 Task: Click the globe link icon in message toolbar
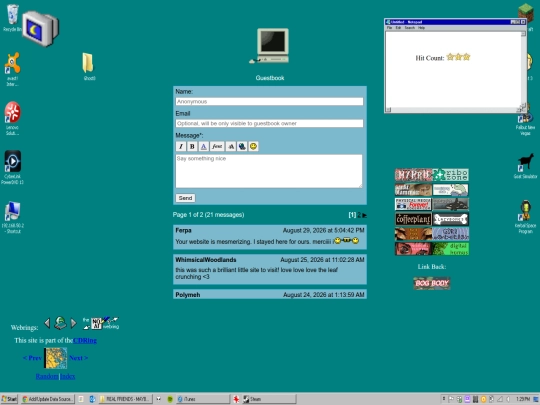click(x=242, y=146)
